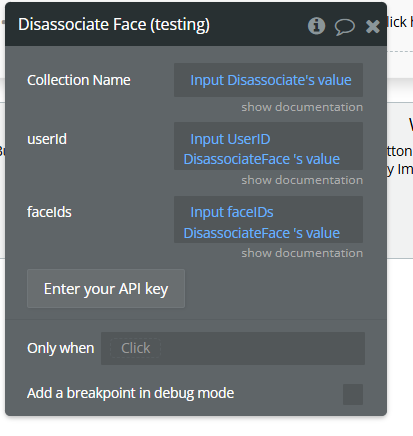Viewport: 413px width, 436px height.
Task: Edit the Input faceIDs DisassociateFace expression
Action: click(x=268, y=219)
